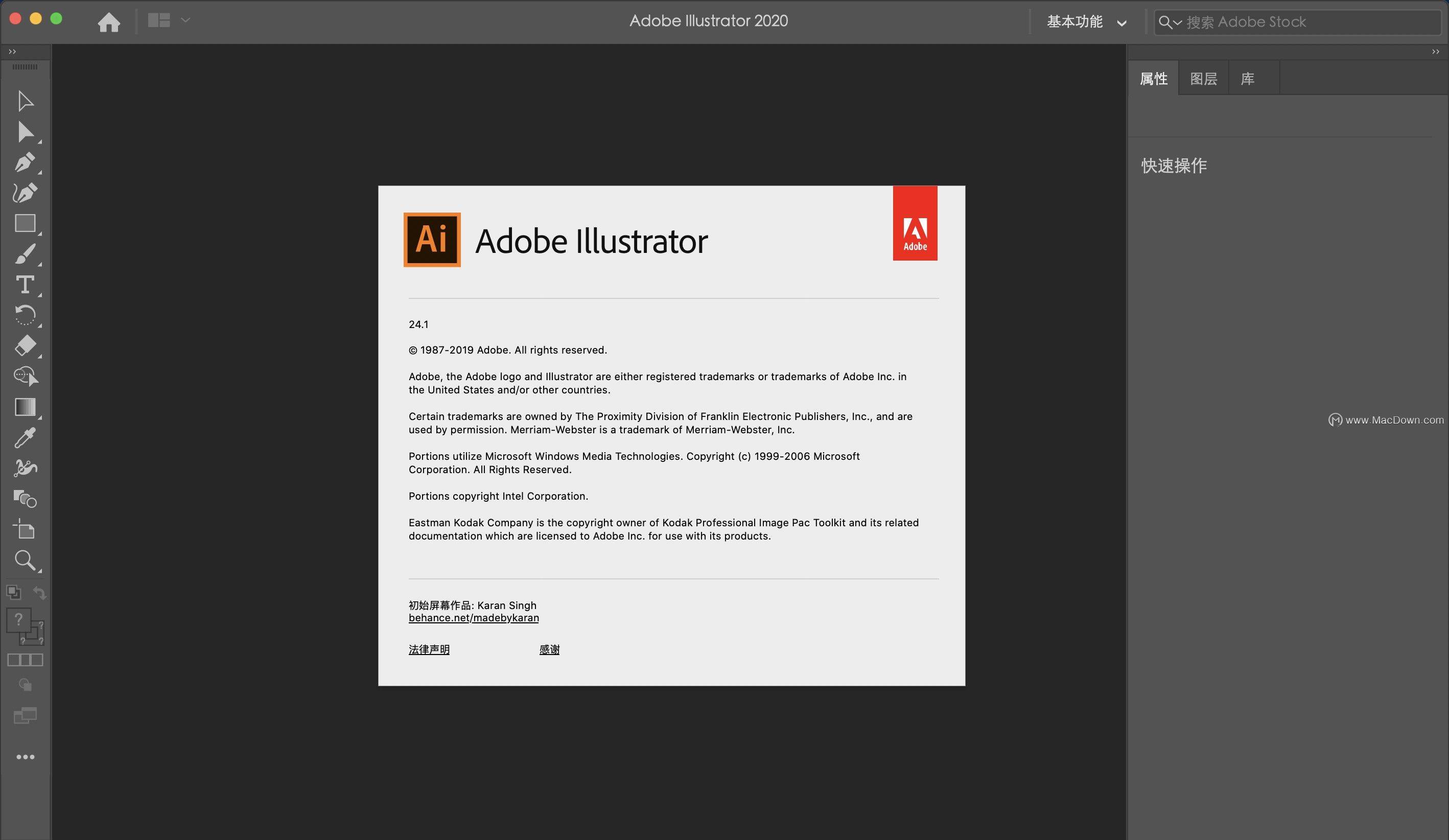This screenshot has height=840, width=1449.
Task: Open the arrange documents layout switcher
Action: click(169, 20)
